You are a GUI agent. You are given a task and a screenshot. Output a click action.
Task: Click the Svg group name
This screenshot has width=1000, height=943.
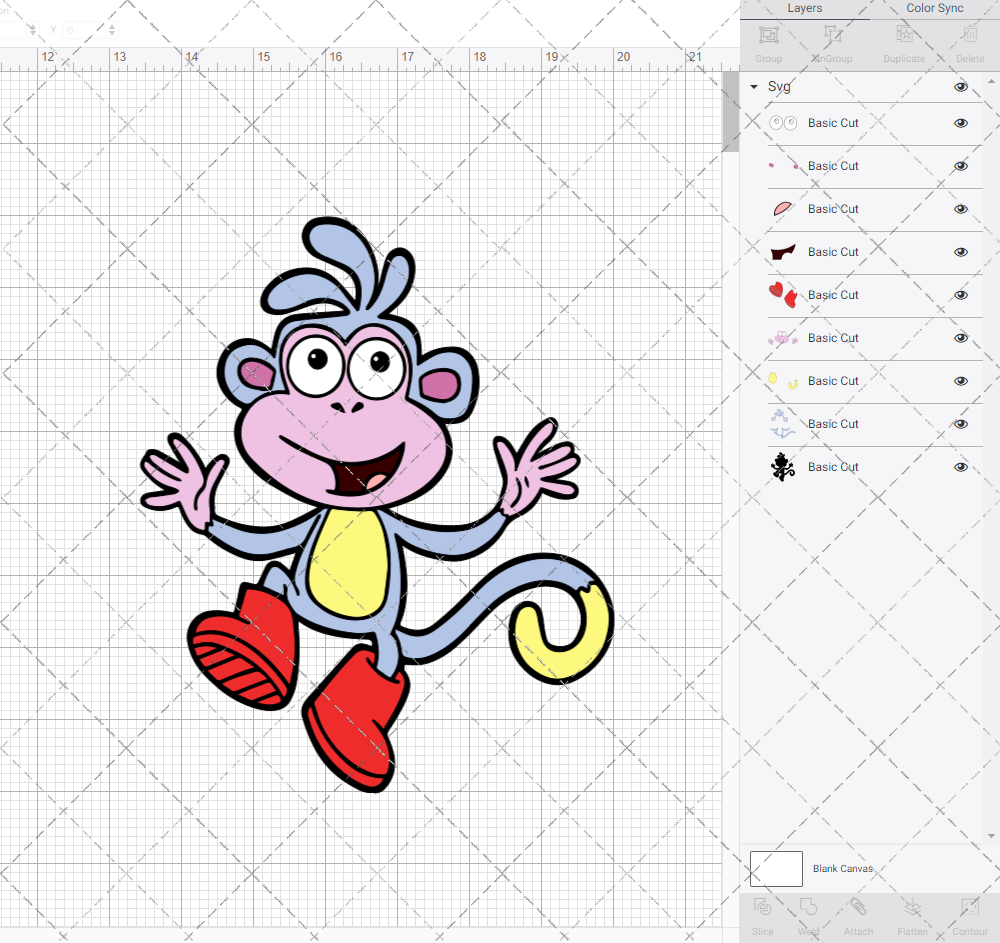(779, 87)
